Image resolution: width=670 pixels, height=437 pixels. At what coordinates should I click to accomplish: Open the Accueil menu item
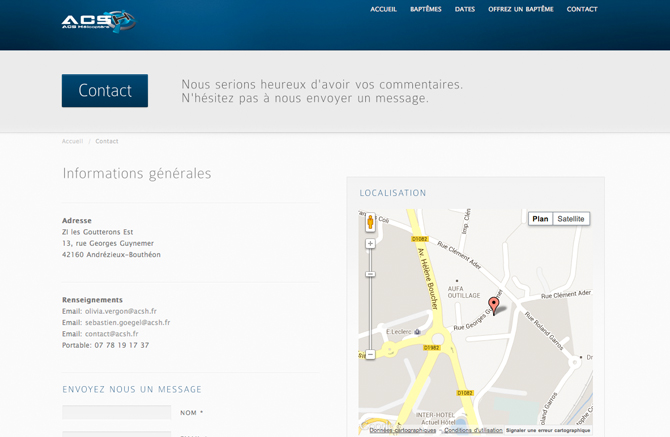click(x=383, y=9)
